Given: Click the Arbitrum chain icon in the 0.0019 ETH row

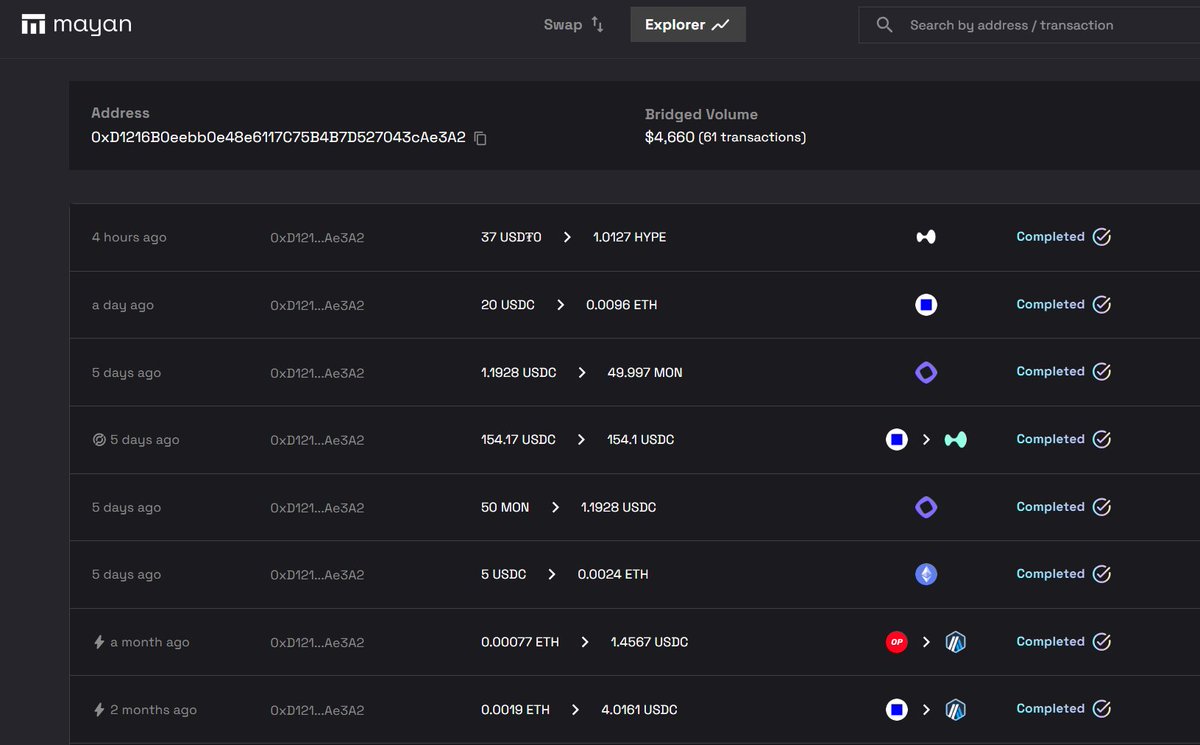Looking at the screenshot, I should point(956,710).
